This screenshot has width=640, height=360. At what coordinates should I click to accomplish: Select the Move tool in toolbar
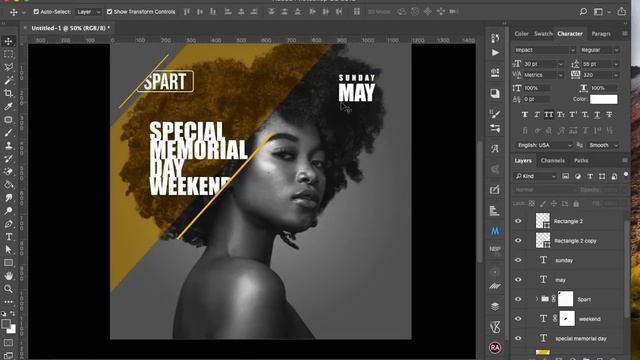pos(8,41)
